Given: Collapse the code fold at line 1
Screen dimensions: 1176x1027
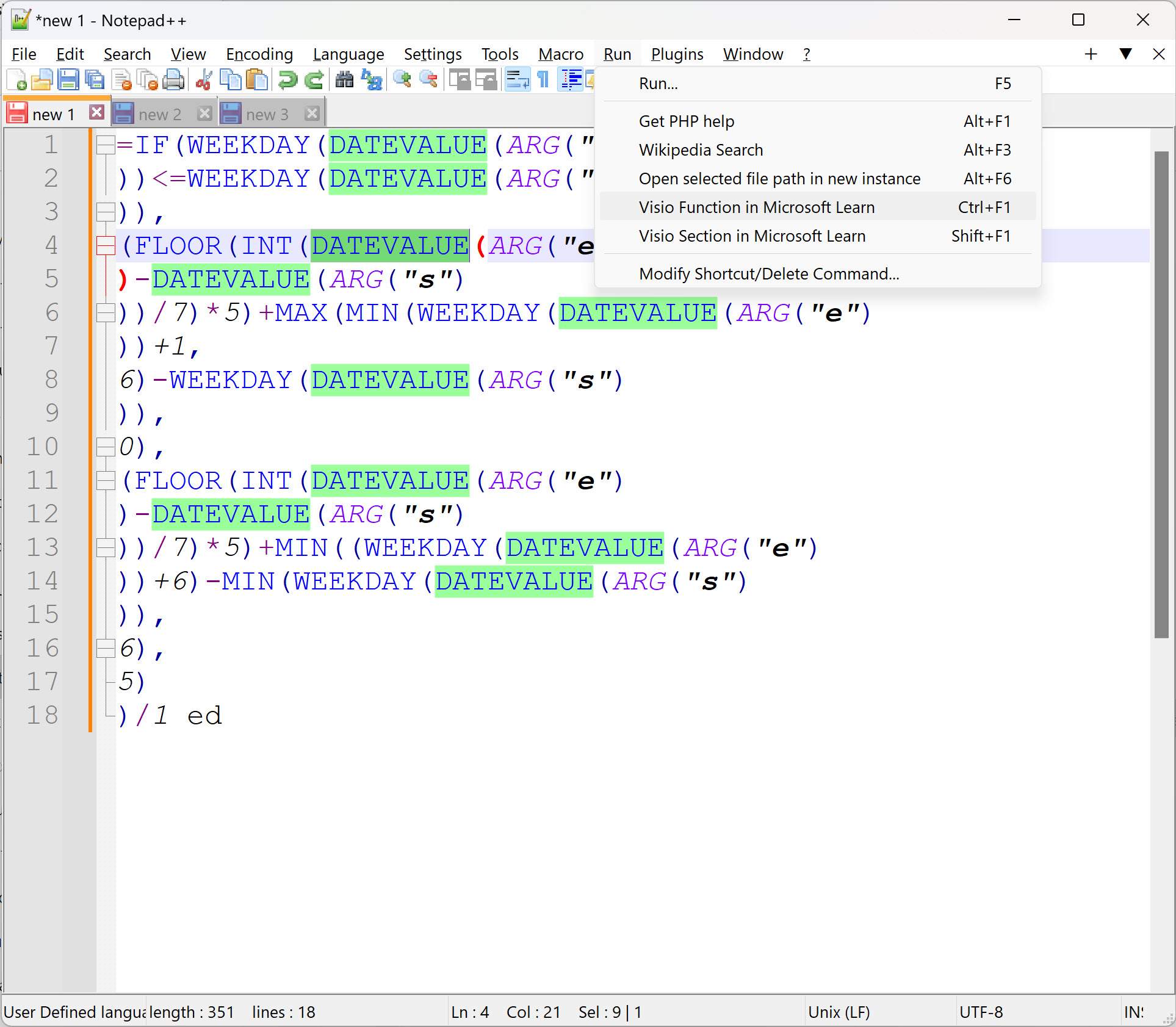Looking at the screenshot, I should (105, 145).
